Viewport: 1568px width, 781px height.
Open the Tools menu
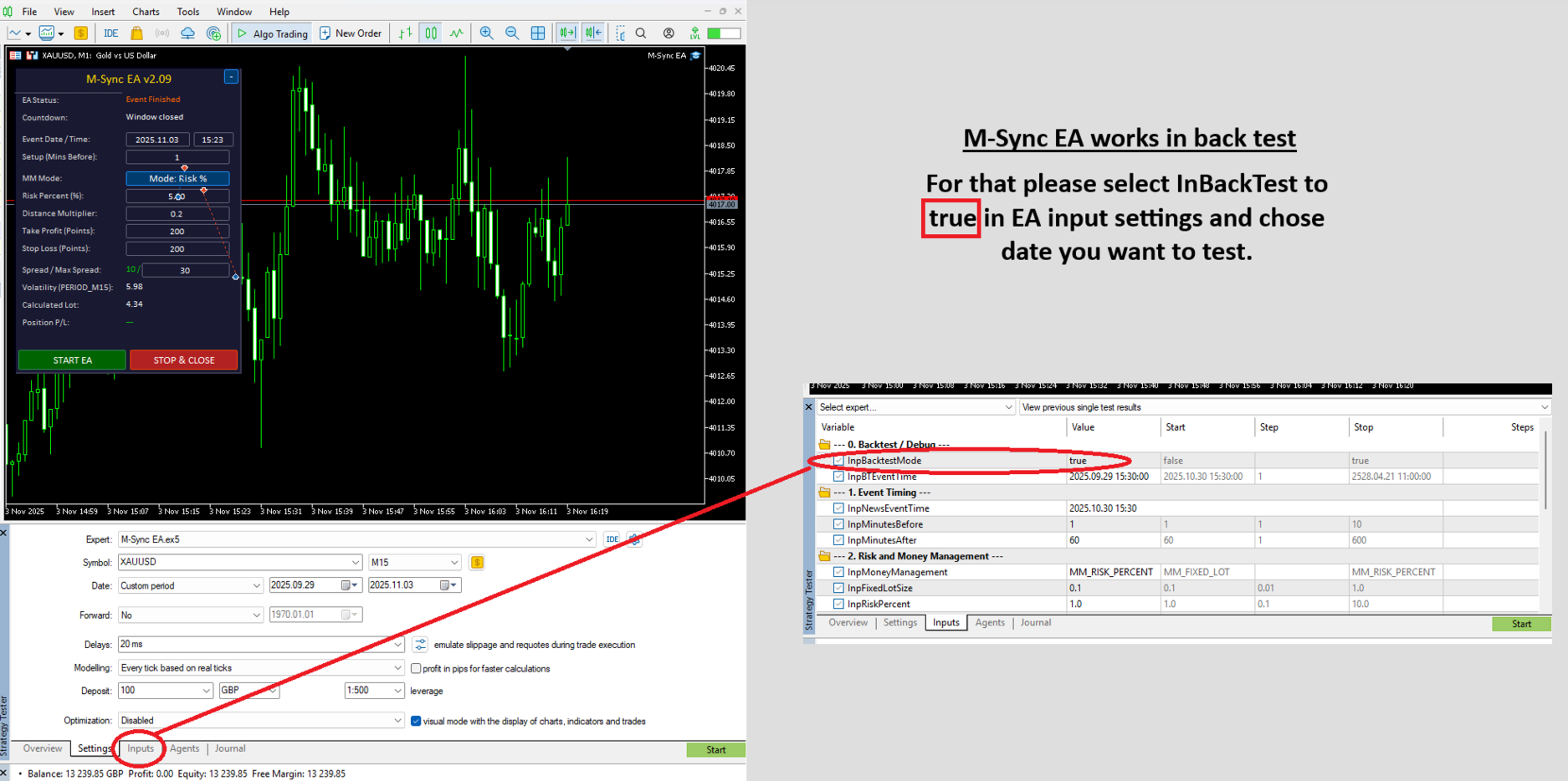click(188, 12)
